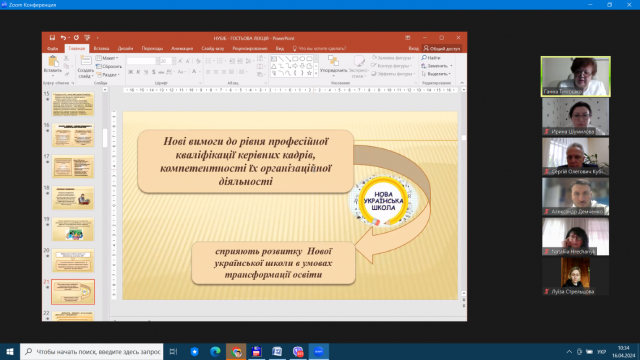Click Ирина Шумилова participant video tile
Screen dimensions: 640x360
(x=576, y=117)
